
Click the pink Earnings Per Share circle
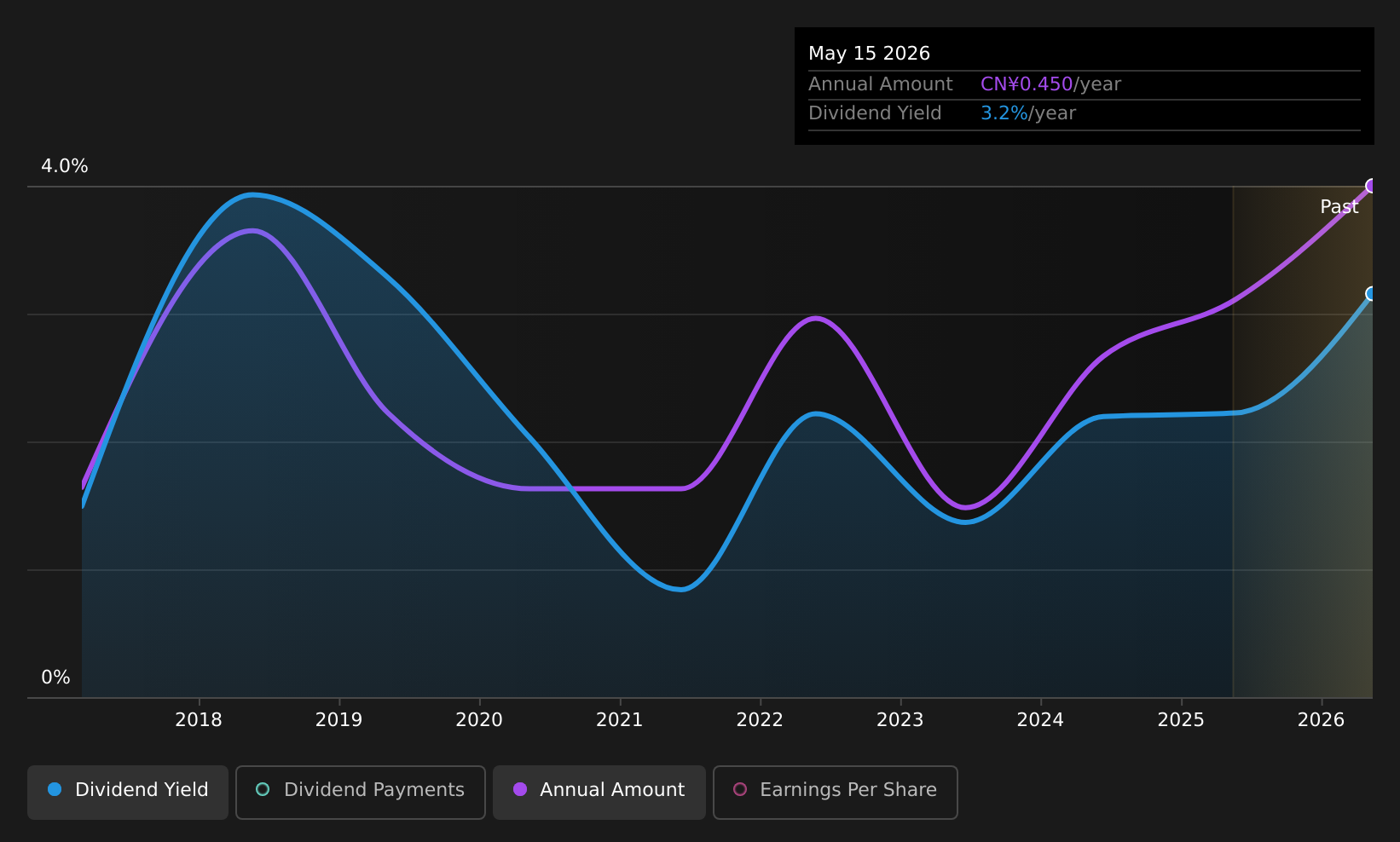pyautogui.click(x=740, y=789)
